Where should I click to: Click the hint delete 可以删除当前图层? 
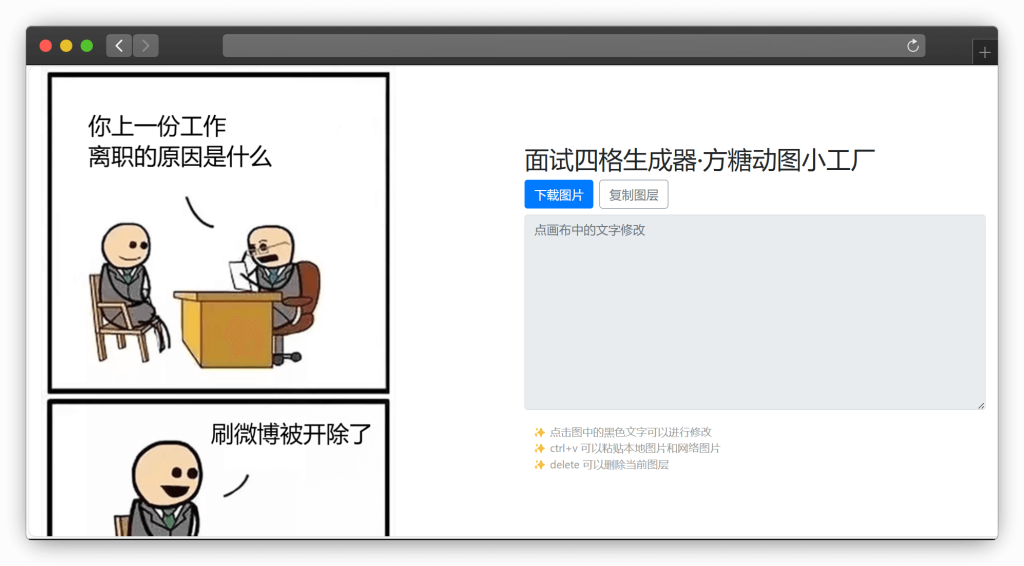(x=609, y=465)
